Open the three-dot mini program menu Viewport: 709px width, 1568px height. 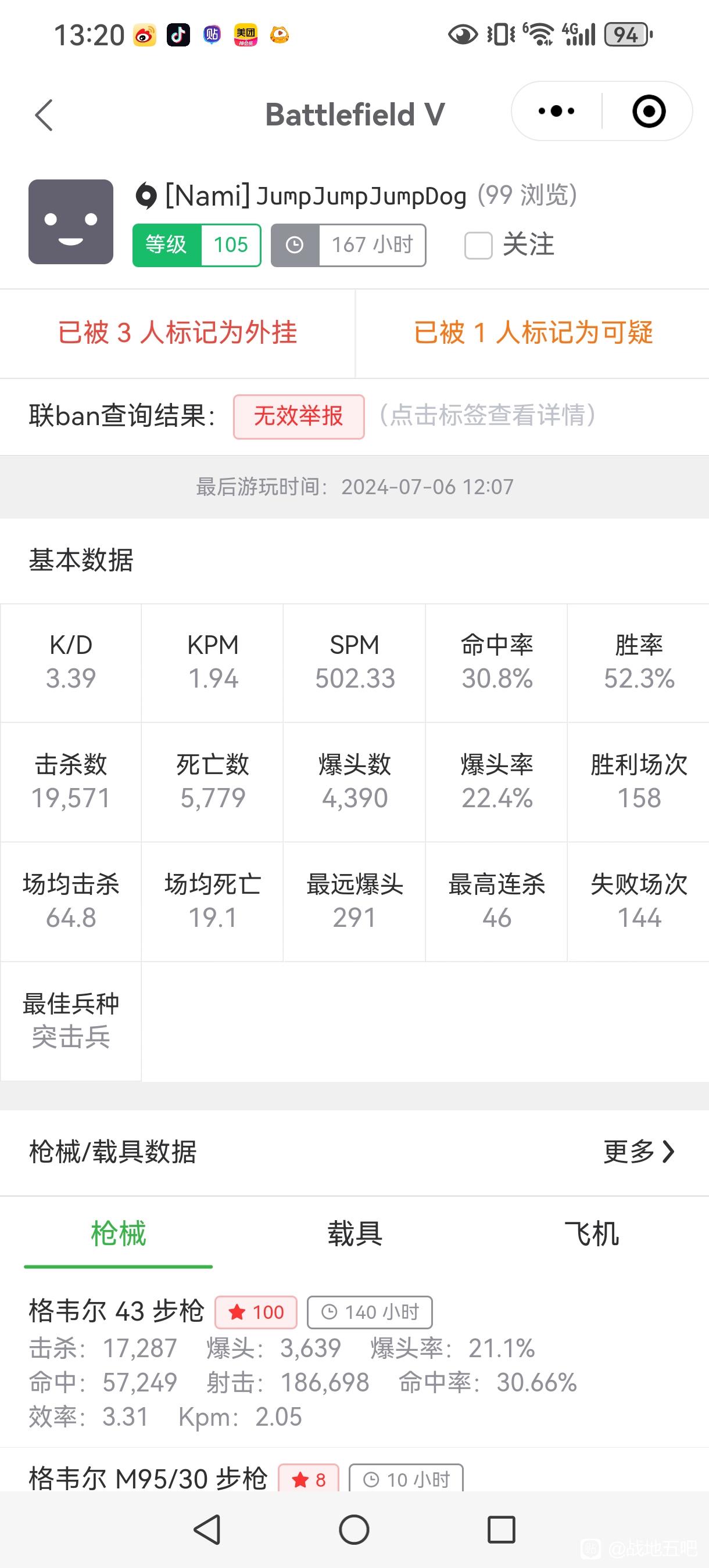click(x=556, y=112)
